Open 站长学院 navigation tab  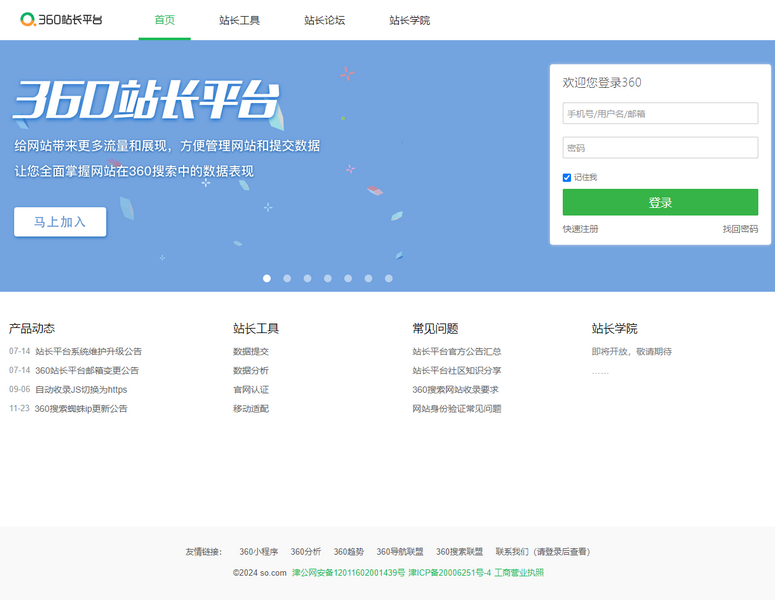(x=410, y=20)
